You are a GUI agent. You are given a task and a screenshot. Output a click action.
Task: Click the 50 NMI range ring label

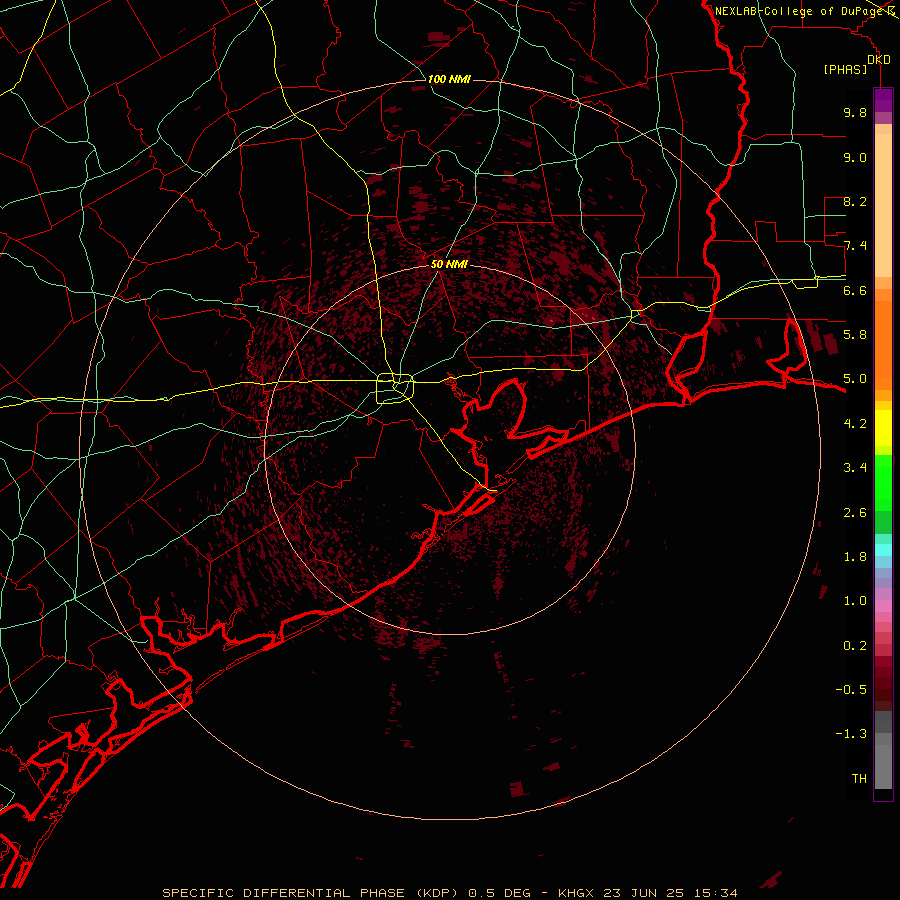click(449, 264)
